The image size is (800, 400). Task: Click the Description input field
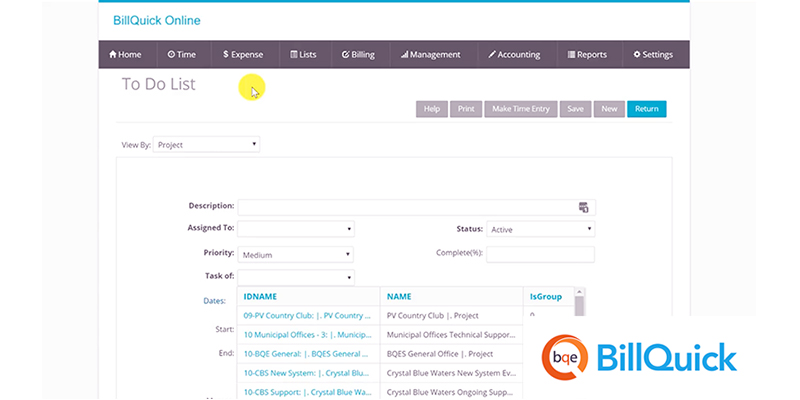(x=416, y=207)
